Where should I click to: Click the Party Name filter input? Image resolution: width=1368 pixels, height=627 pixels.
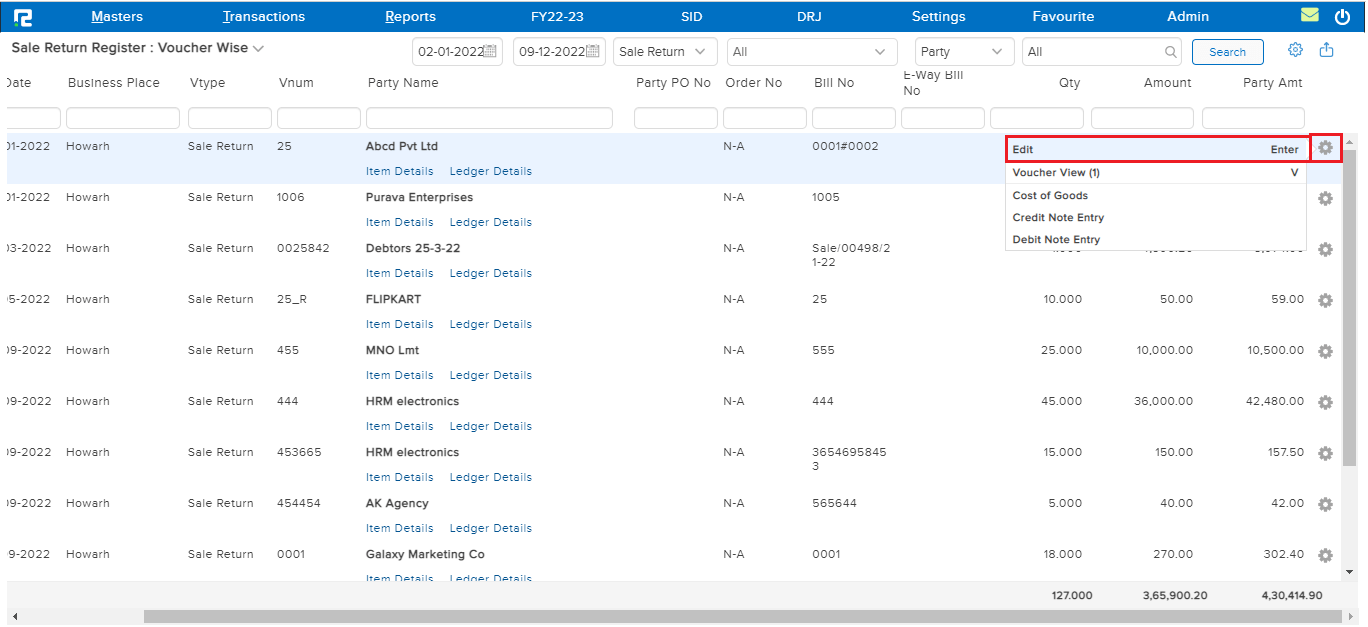(489, 118)
